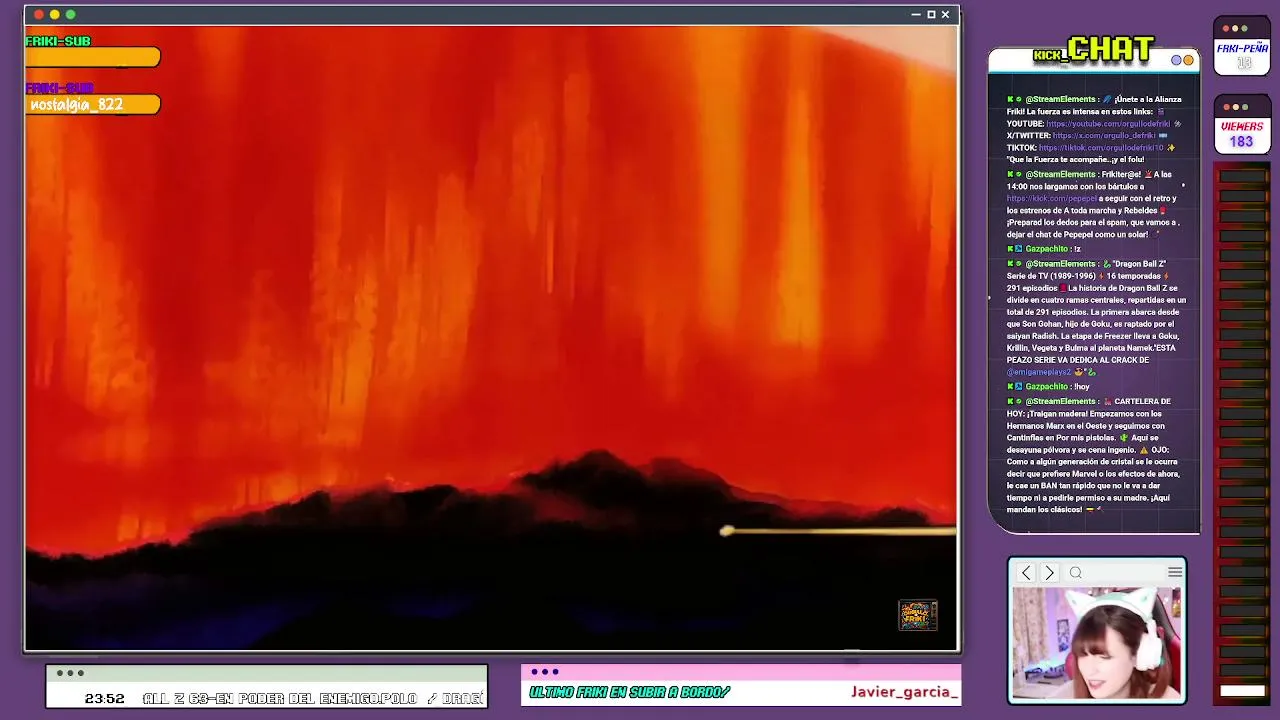
Task: Click the Javier_garcia_ latest follower name
Action: pos(904,692)
